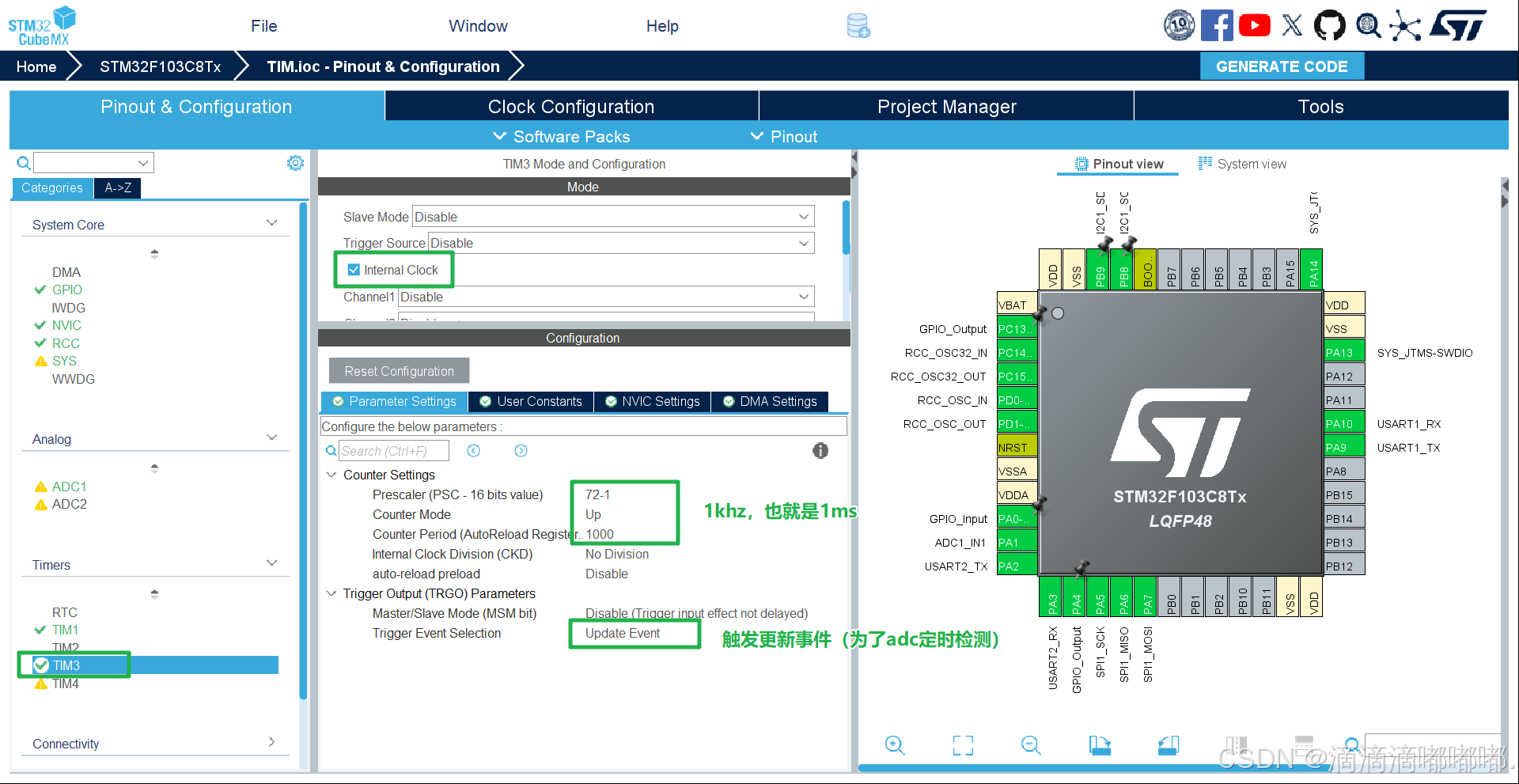The width and height of the screenshot is (1519, 784).
Task: Open the Trigger Source dropdown
Action: click(621, 243)
